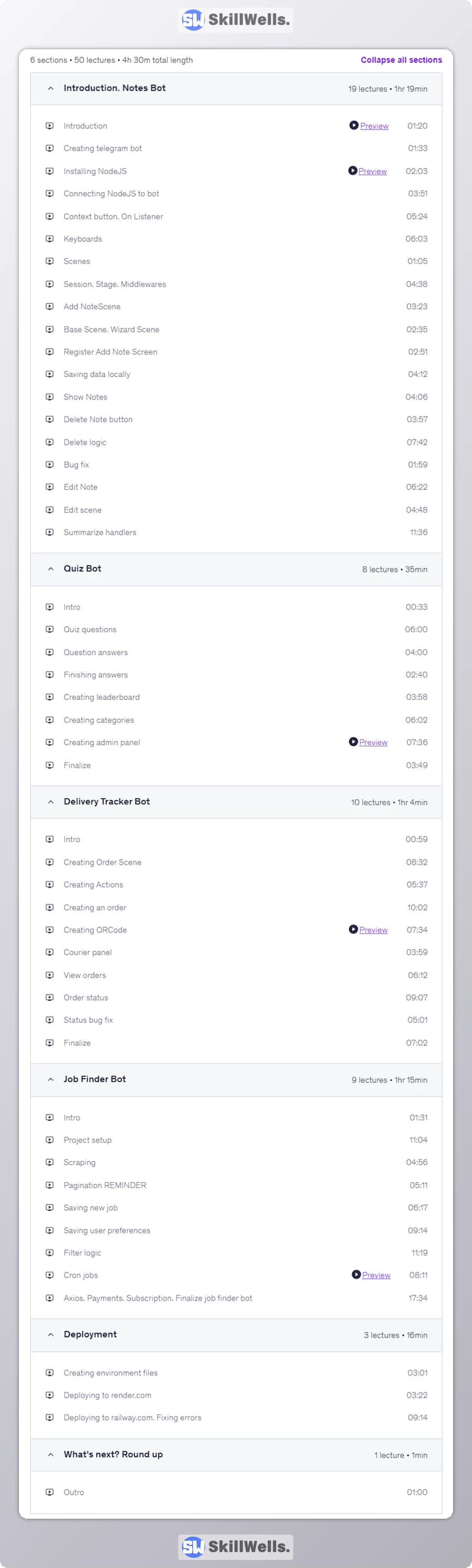Open the Preview for the Introduction lecture
472x1568 pixels.
374,125
